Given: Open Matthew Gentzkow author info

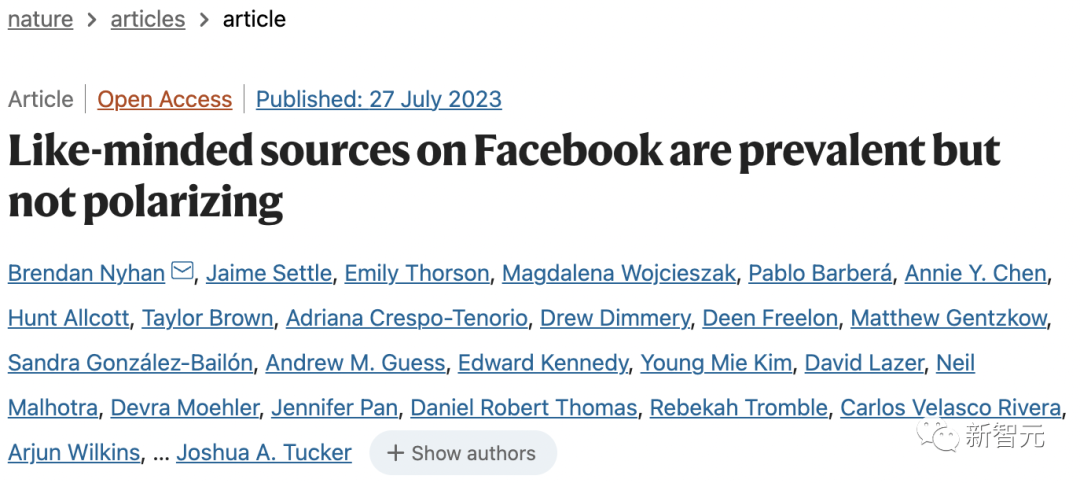Looking at the screenshot, I should (x=949, y=318).
